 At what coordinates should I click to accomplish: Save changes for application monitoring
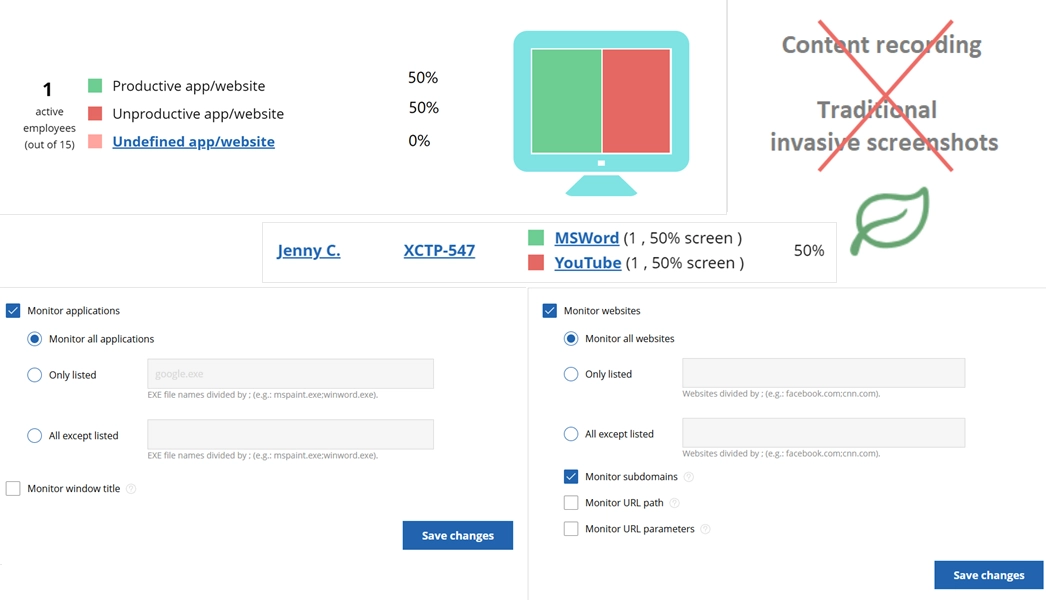pyautogui.click(x=457, y=535)
